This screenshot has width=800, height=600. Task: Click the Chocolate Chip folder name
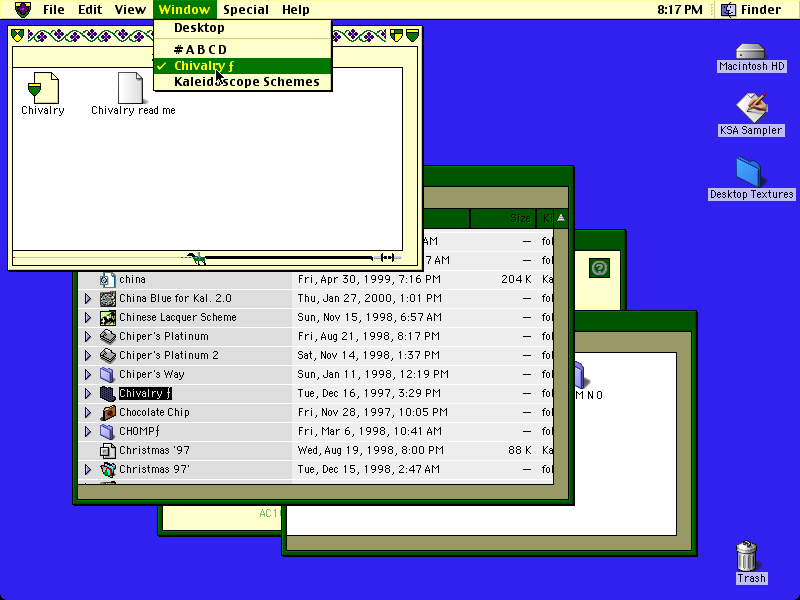[154, 412]
